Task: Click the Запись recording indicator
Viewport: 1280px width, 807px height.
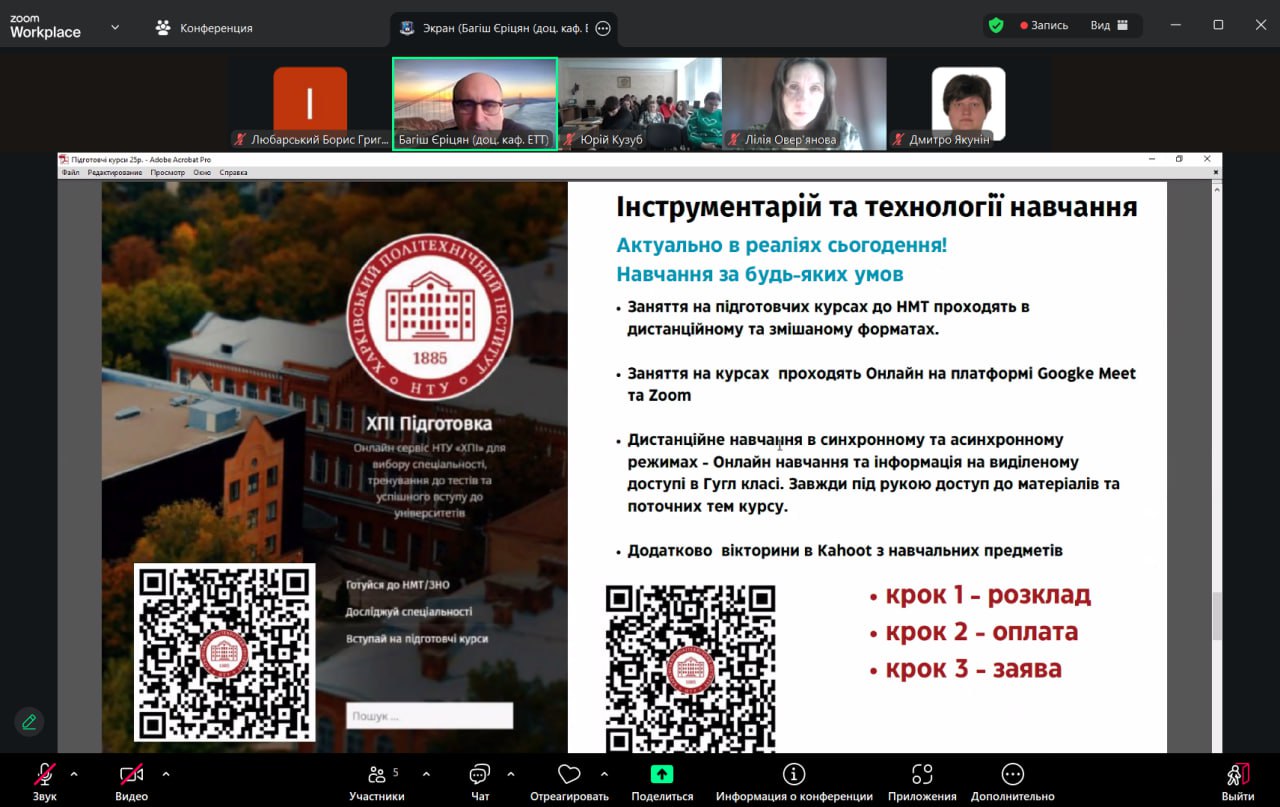Action: [x=1044, y=25]
